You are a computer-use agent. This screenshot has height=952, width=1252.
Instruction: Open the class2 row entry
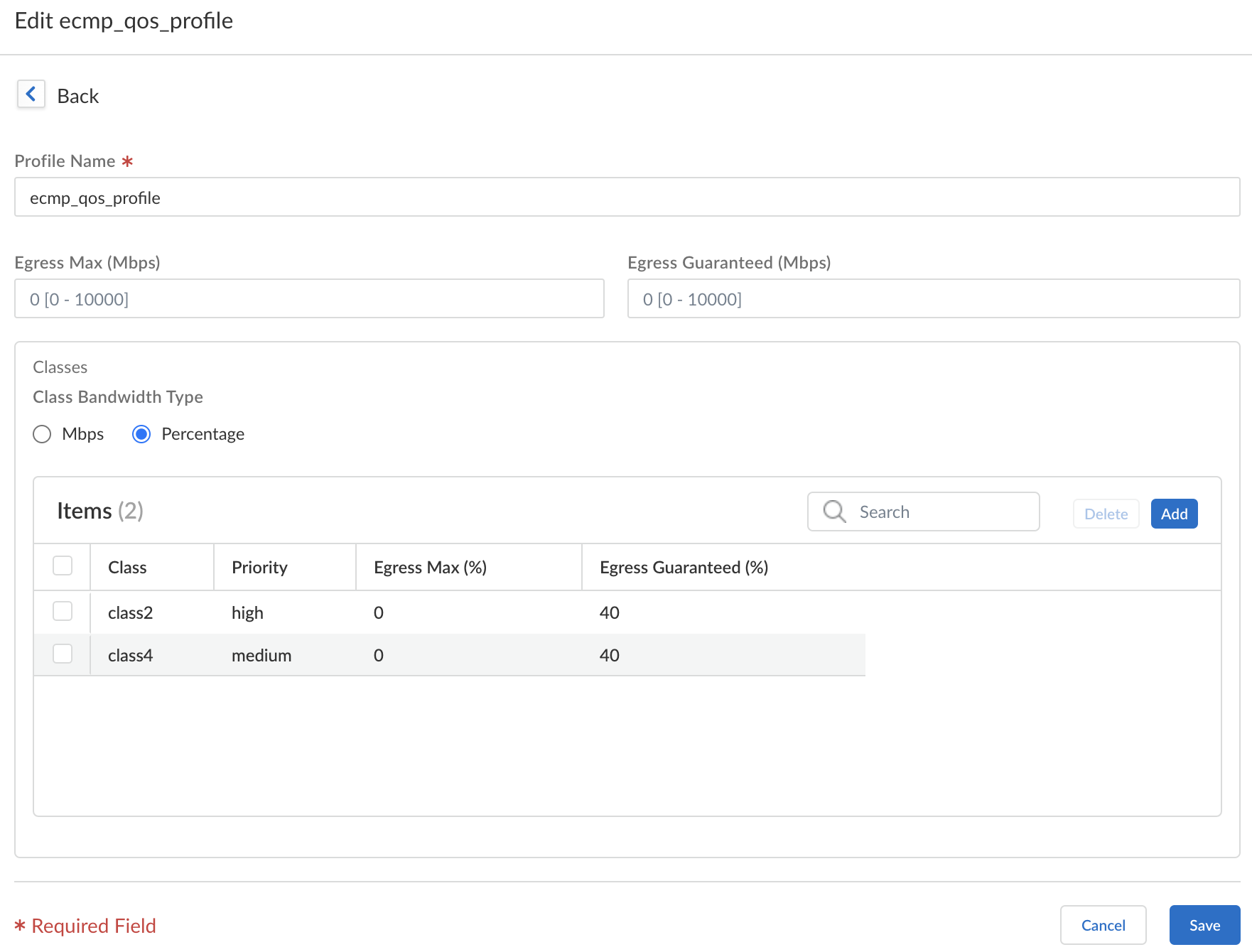click(130, 613)
